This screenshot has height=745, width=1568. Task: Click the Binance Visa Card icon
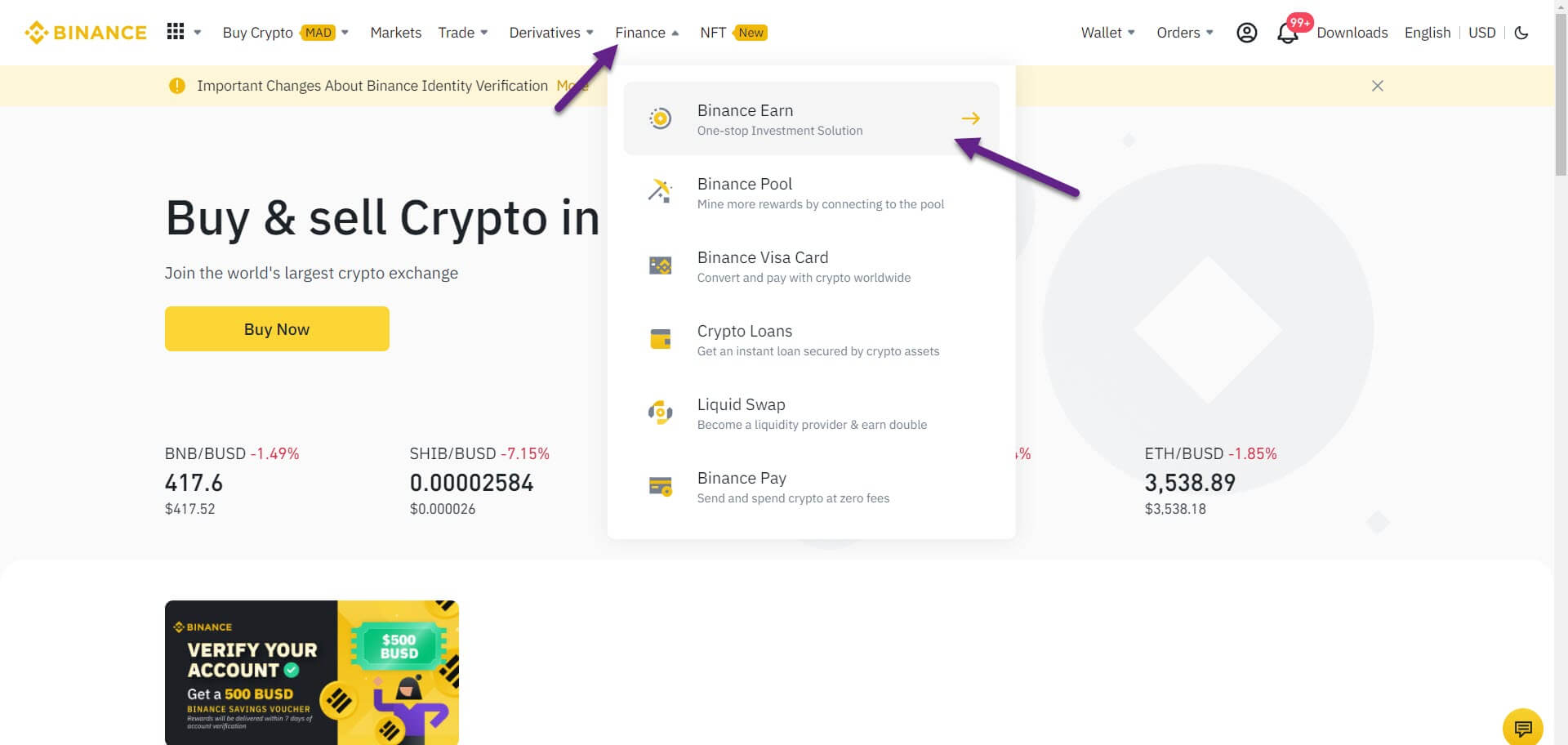[660, 265]
